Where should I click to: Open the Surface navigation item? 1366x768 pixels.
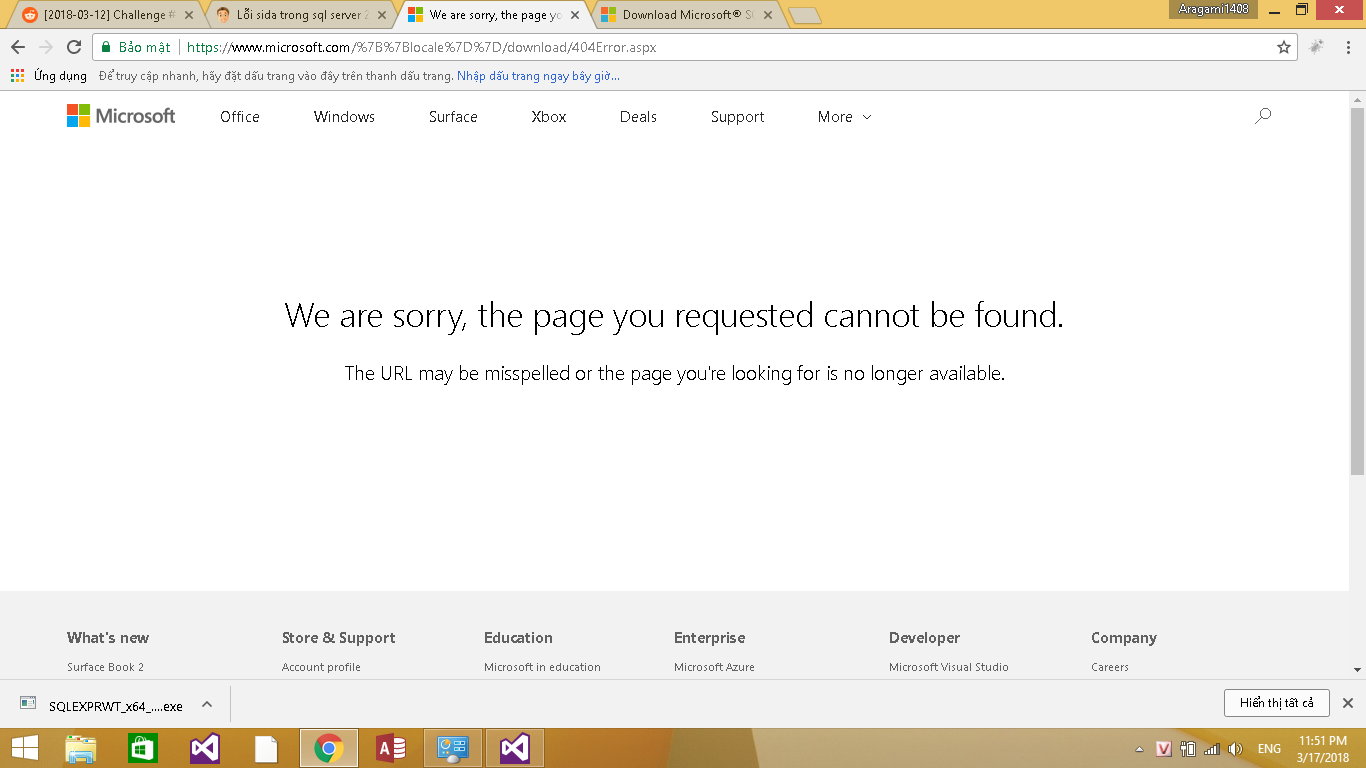point(453,117)
